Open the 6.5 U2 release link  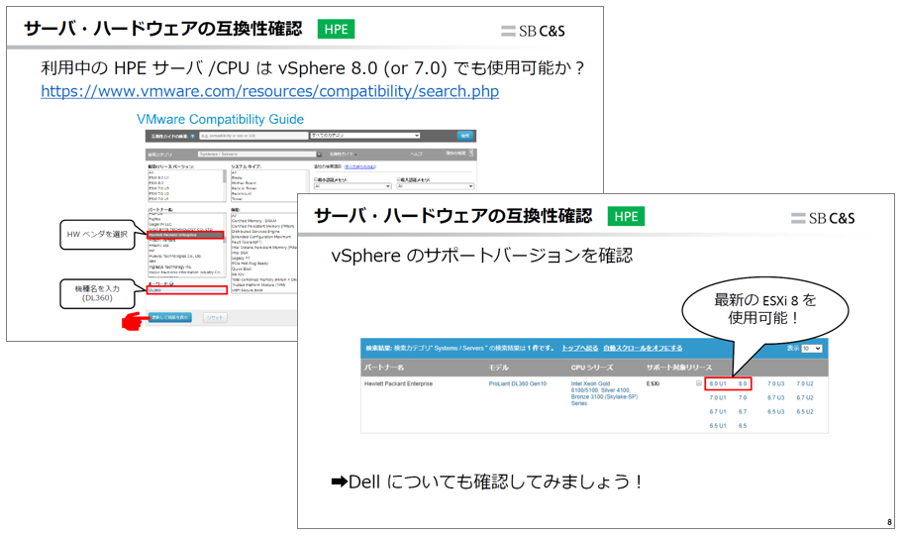coord(804,412)
